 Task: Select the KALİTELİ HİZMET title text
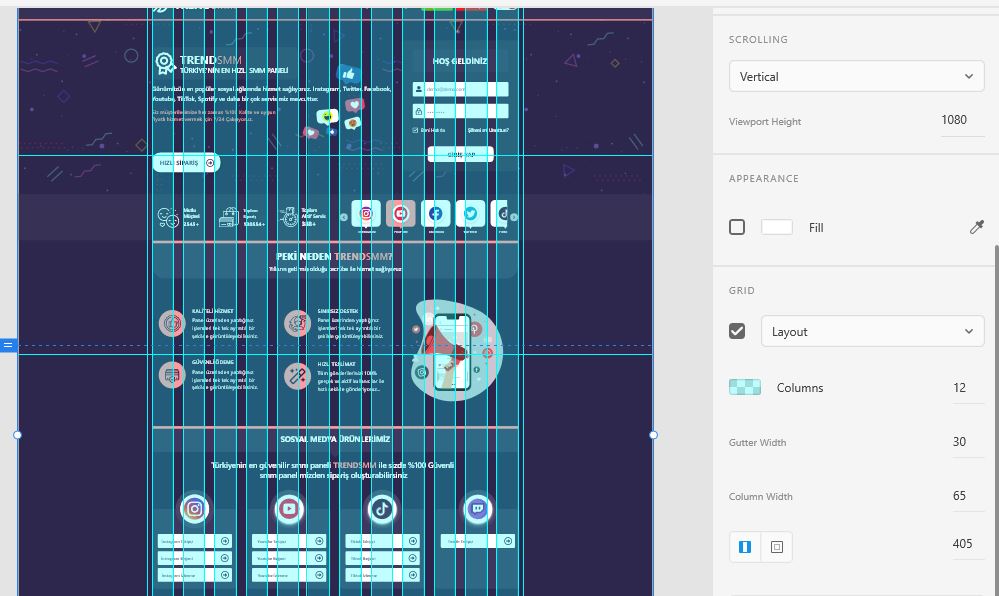coord(212,311)
